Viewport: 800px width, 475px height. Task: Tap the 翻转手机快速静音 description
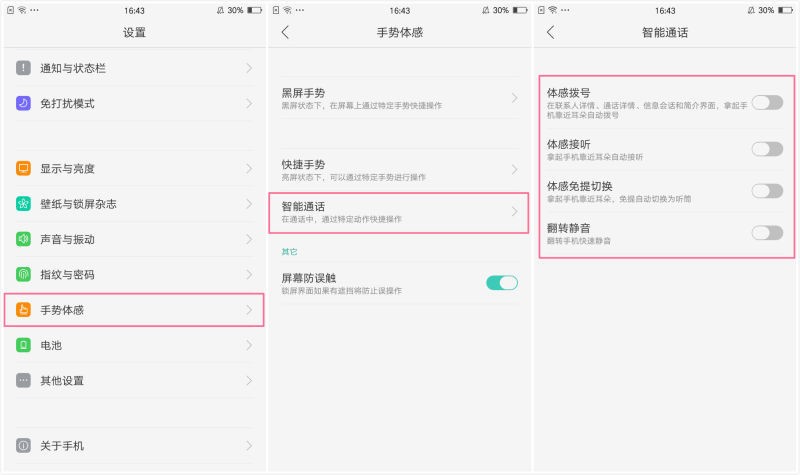[579, 240]
